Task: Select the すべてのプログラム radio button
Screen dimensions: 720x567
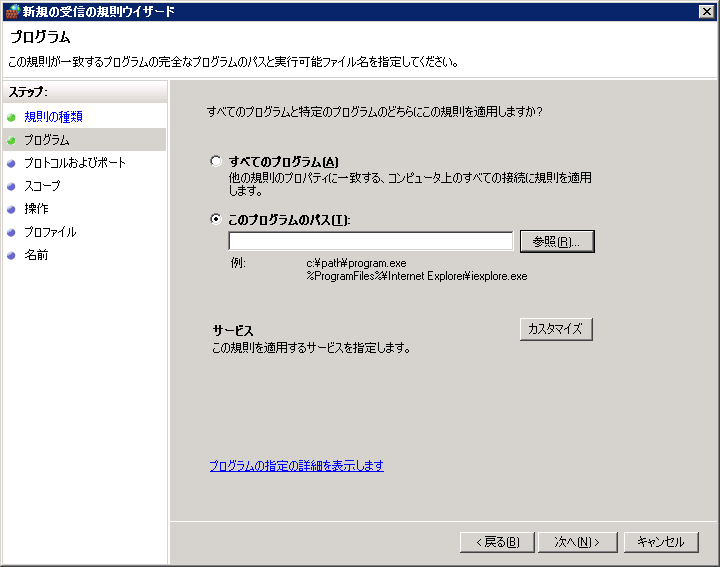Action: [x=216, y=162]
